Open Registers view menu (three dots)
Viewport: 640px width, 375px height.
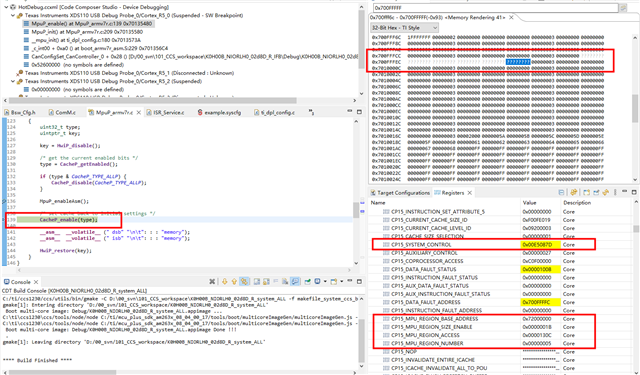615,192
